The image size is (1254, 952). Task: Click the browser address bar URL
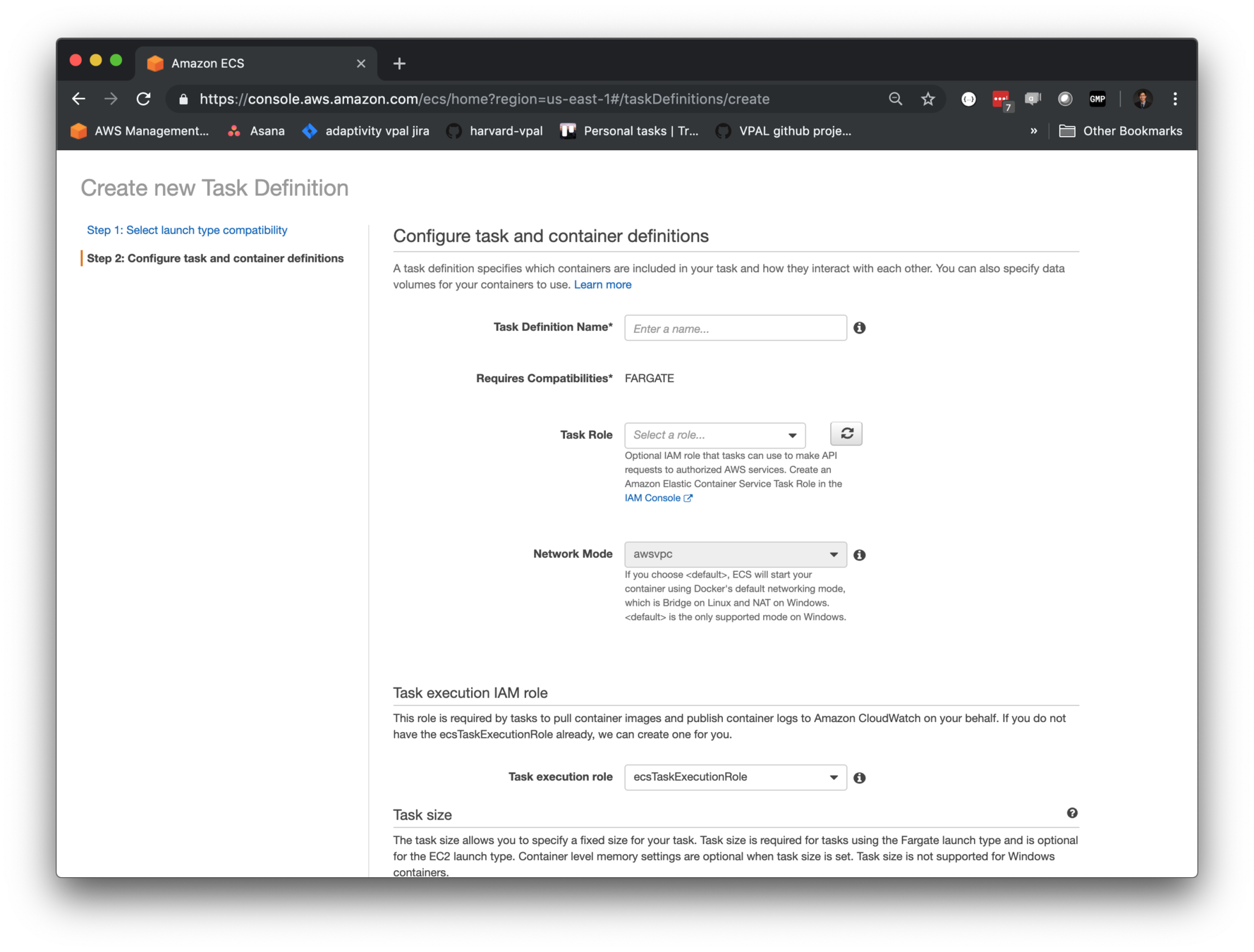pos(485,99)
